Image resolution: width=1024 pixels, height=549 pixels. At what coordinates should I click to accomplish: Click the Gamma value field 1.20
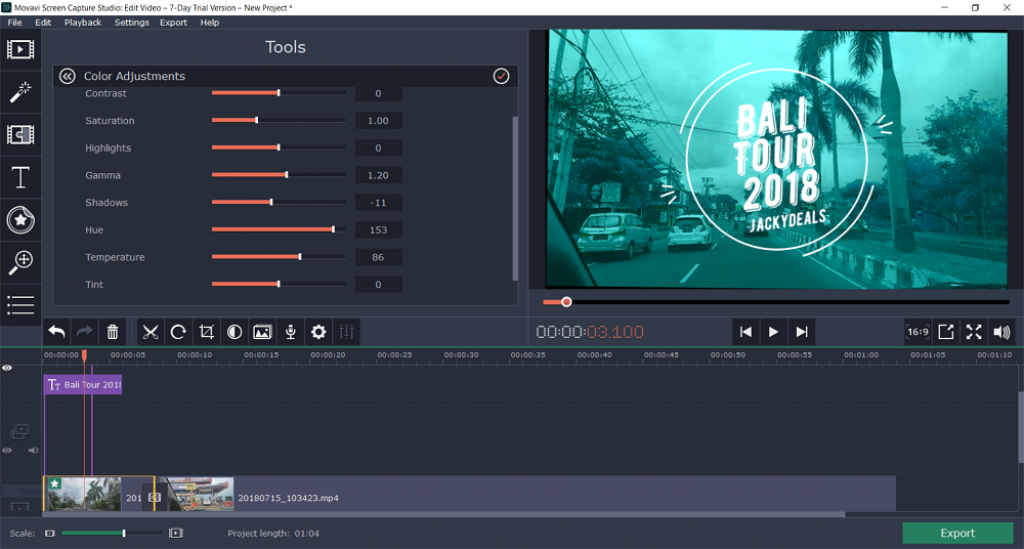(x=378, y=175)
